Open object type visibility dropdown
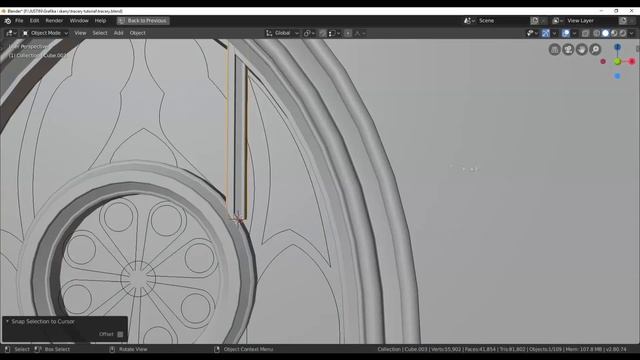 point(532,33)
